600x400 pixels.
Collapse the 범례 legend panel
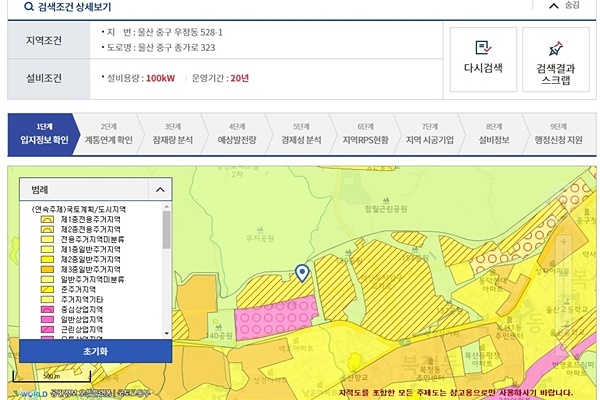tap(159, 188)
